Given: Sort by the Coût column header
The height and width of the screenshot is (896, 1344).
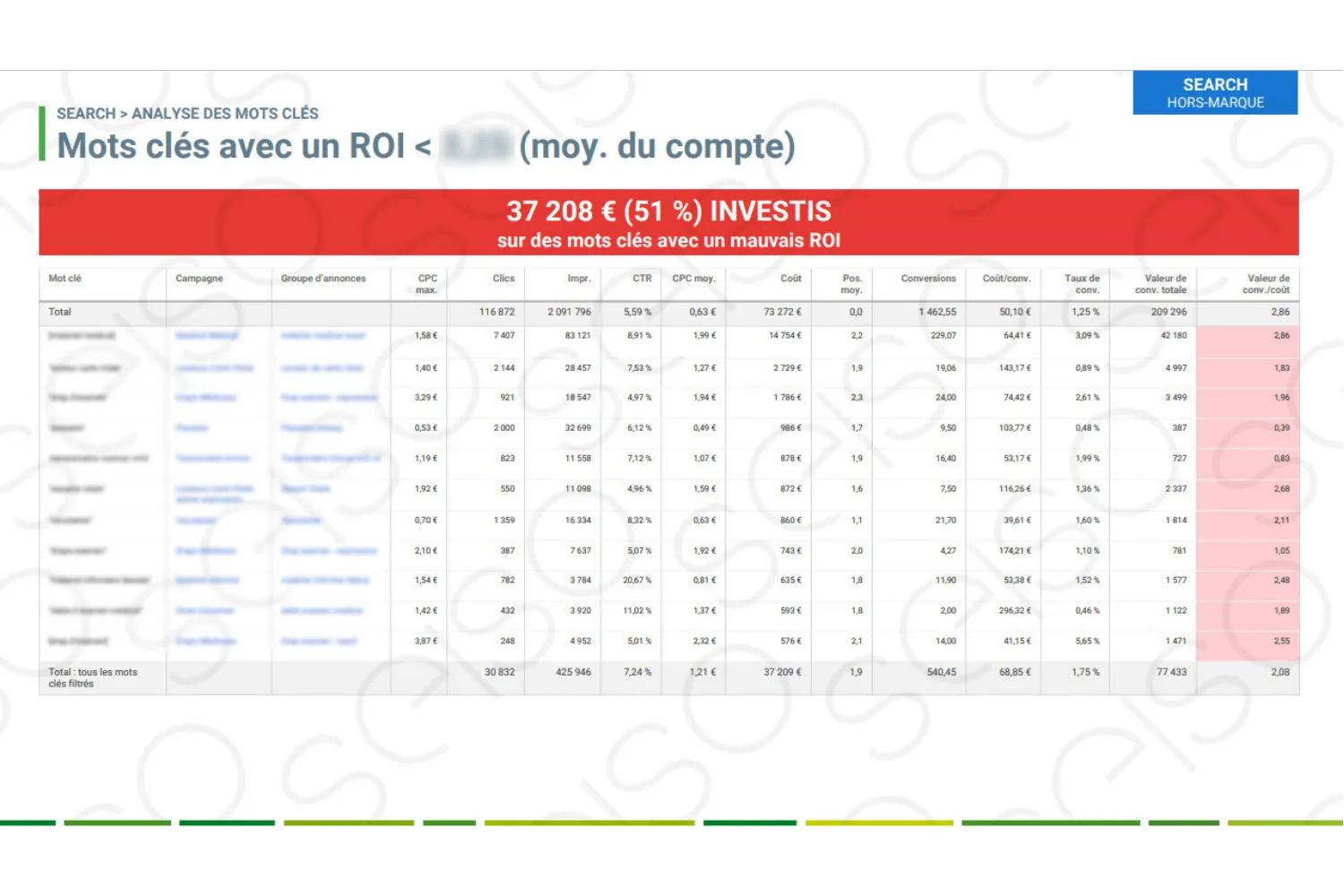Looking at the screenshot, I should [x=790, y=279].
